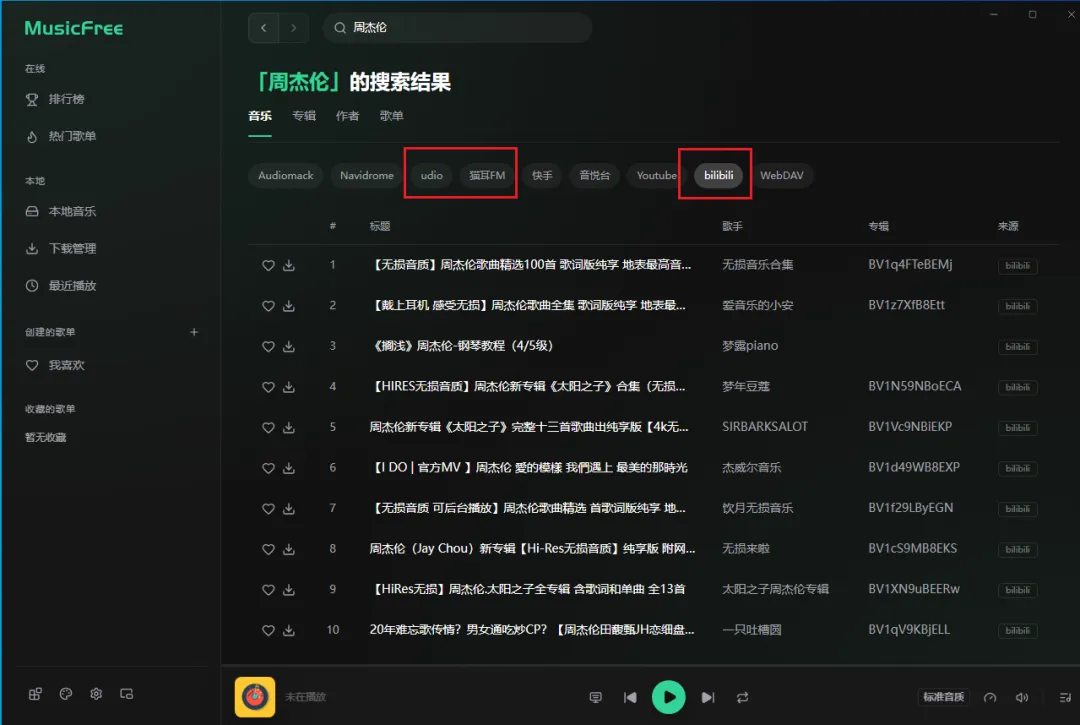1080x725 pixels.
Task: Open the lyrics display icon
Action: [x=596, y=697]
